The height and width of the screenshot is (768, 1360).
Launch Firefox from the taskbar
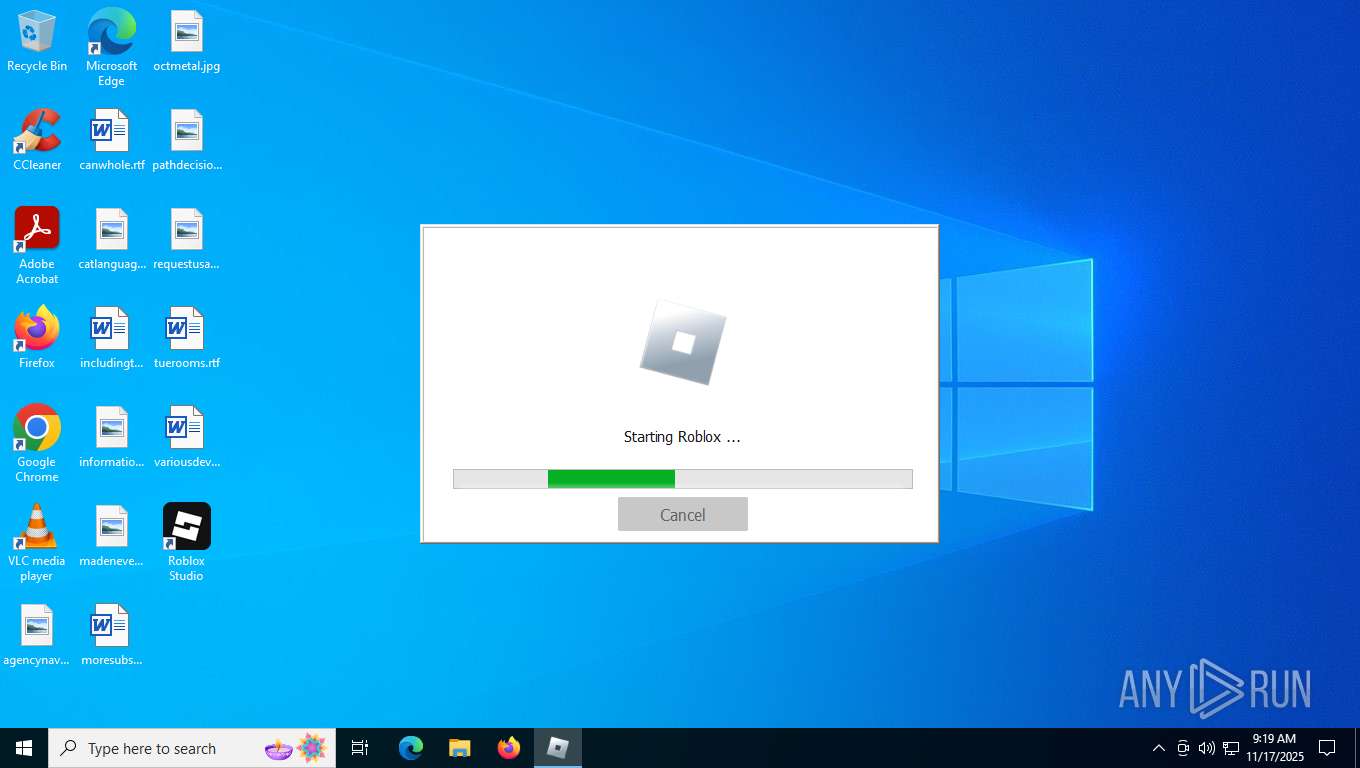509,748
